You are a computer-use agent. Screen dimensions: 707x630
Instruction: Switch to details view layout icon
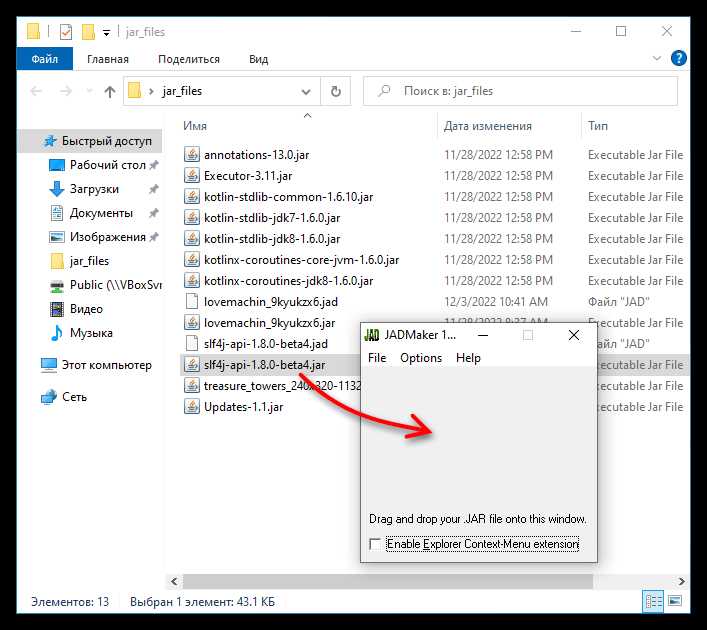[653, 602]
